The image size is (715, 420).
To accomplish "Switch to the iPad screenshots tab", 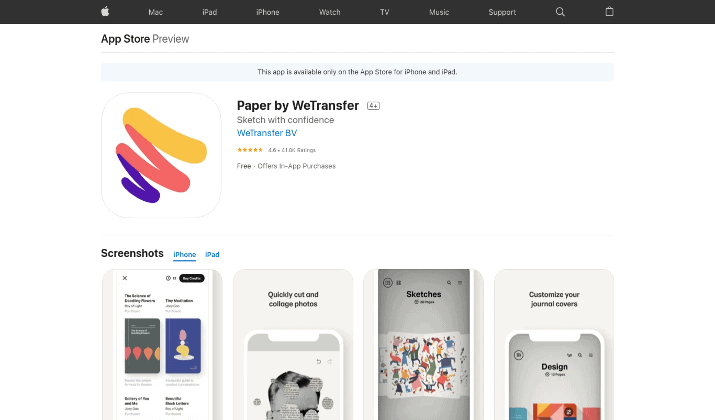I will pyautogui.click(x=212, y=254).
